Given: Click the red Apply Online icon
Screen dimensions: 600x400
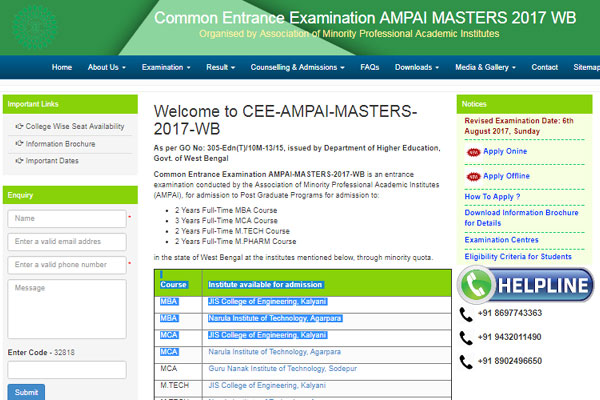Looking at the screenshot, I should click(x=473, y=152).
